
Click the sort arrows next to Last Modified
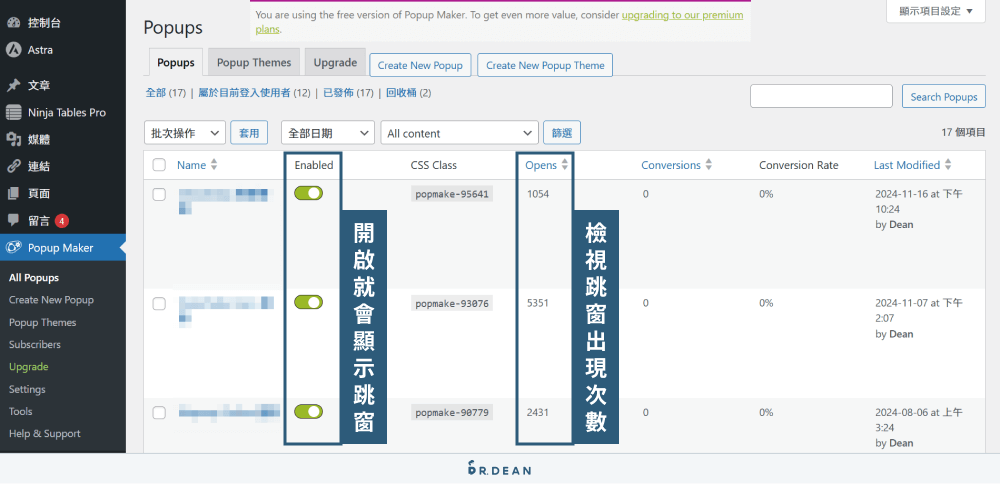(948, 165)
